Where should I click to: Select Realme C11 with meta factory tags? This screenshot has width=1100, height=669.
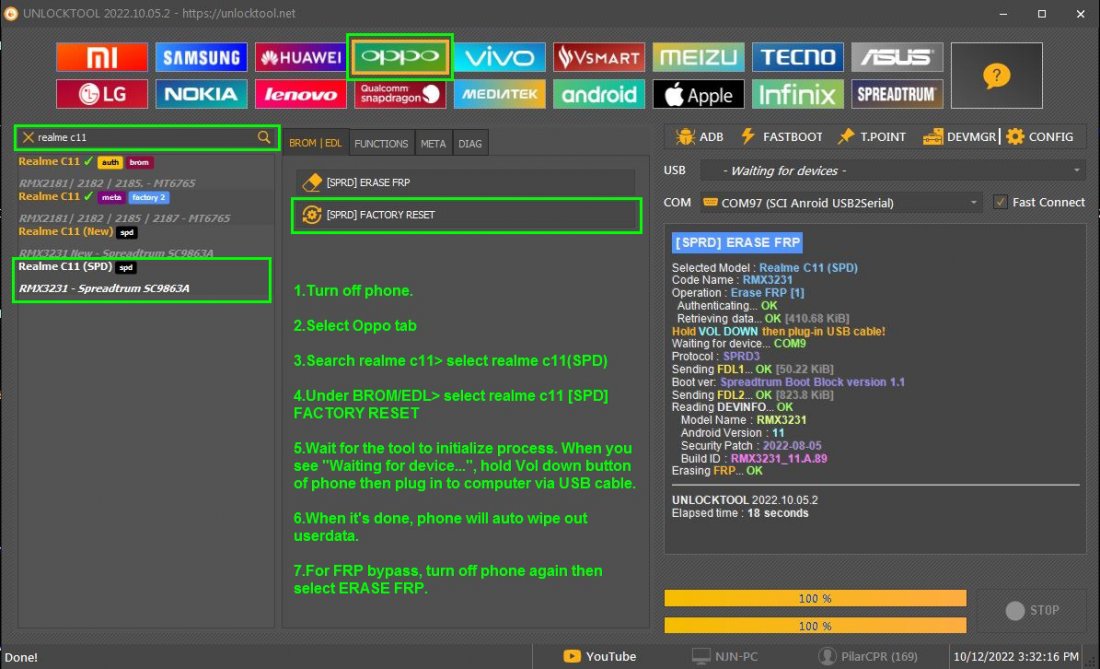coord(145,207)
